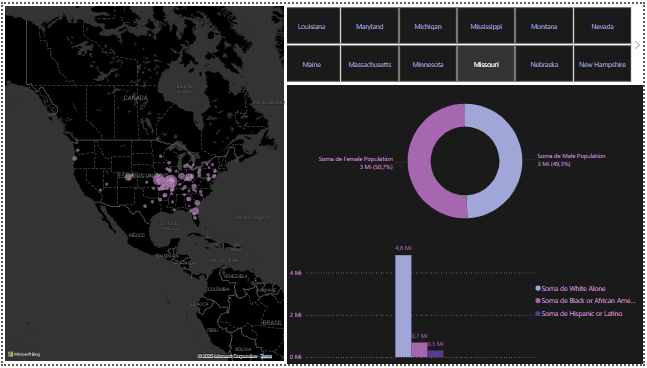This screenshot has width=647, height=368.
Task: Click the CANADA label on the map
Action: pyautogui.click(x=135, y=98)
